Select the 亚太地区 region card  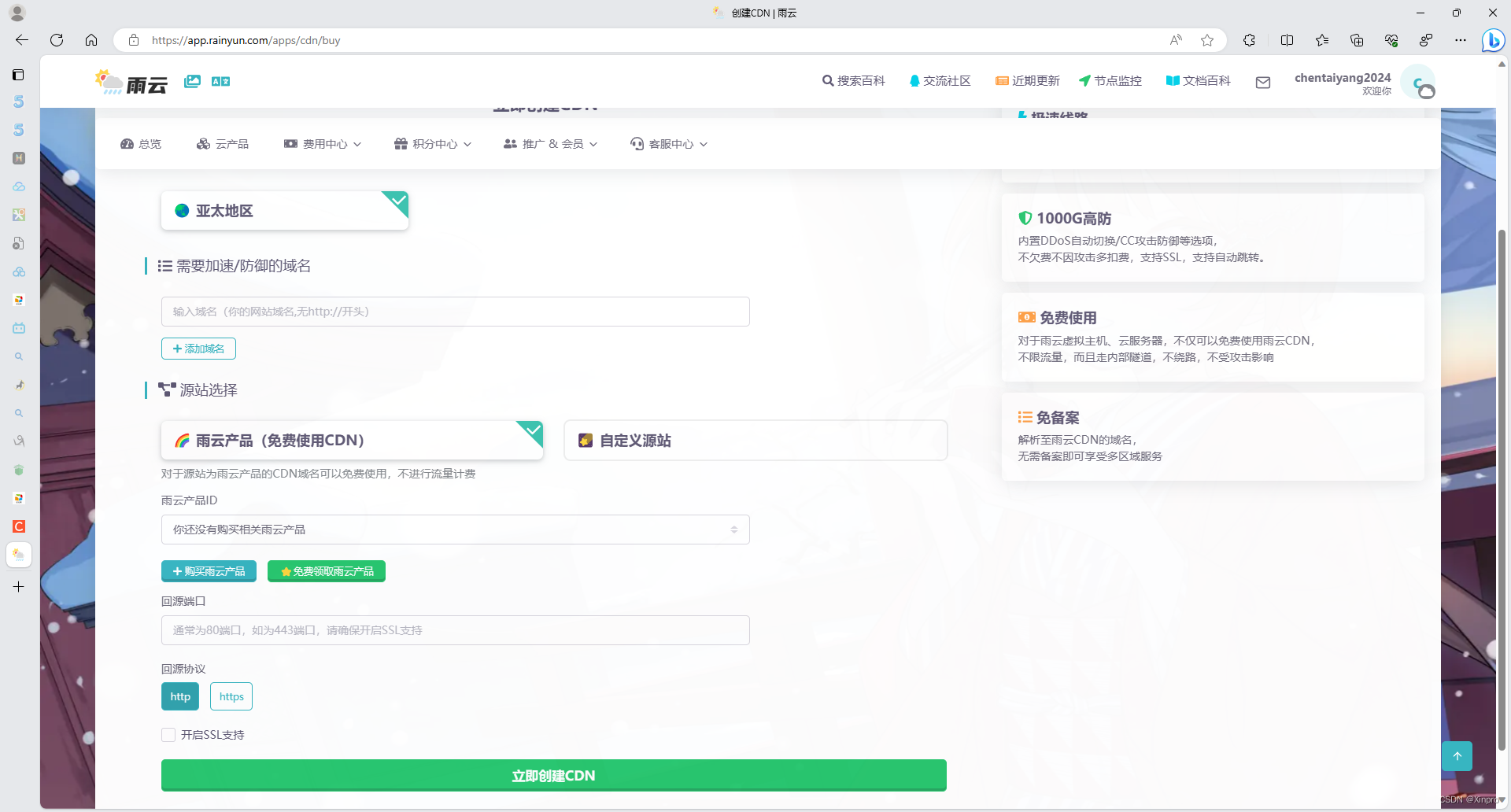285,211
